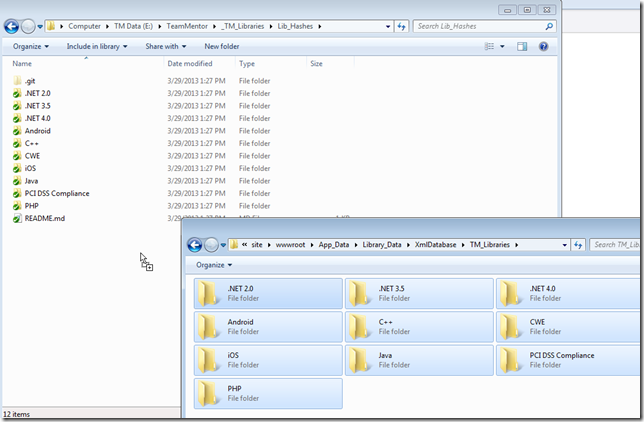Click App_Data breadcrumb in address bar
This screenshot has height=422, width=644.
334,245
